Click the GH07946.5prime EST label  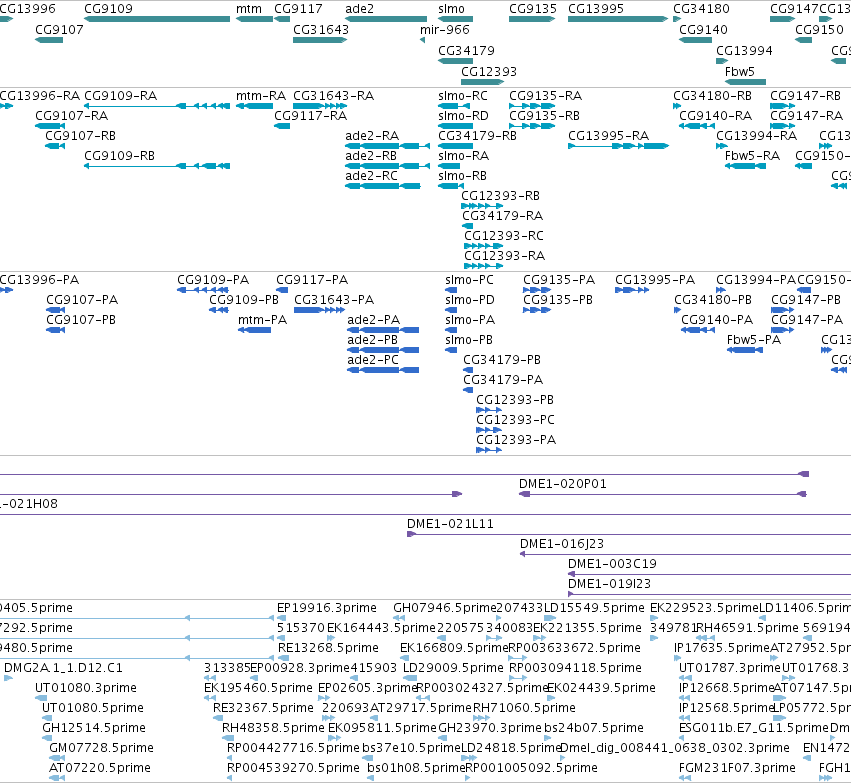[x=445, y=608]
